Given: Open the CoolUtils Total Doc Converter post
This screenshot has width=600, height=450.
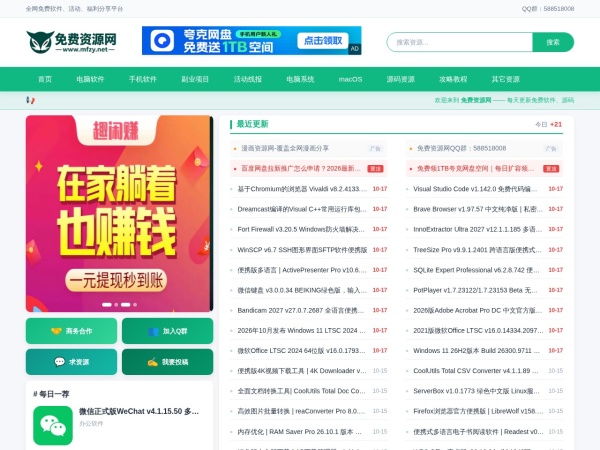Looking at the screenshot, I should (x=302, y=391).
